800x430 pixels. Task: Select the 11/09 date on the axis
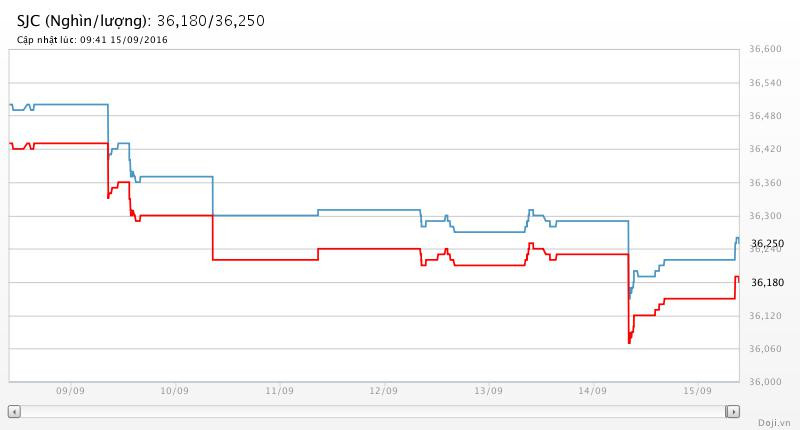pyautogui.click(x=279, y=391)
